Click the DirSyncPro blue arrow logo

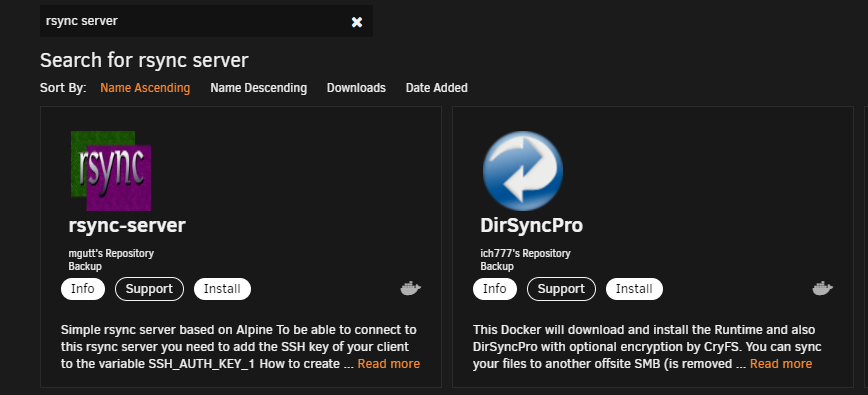pos(523,170)
